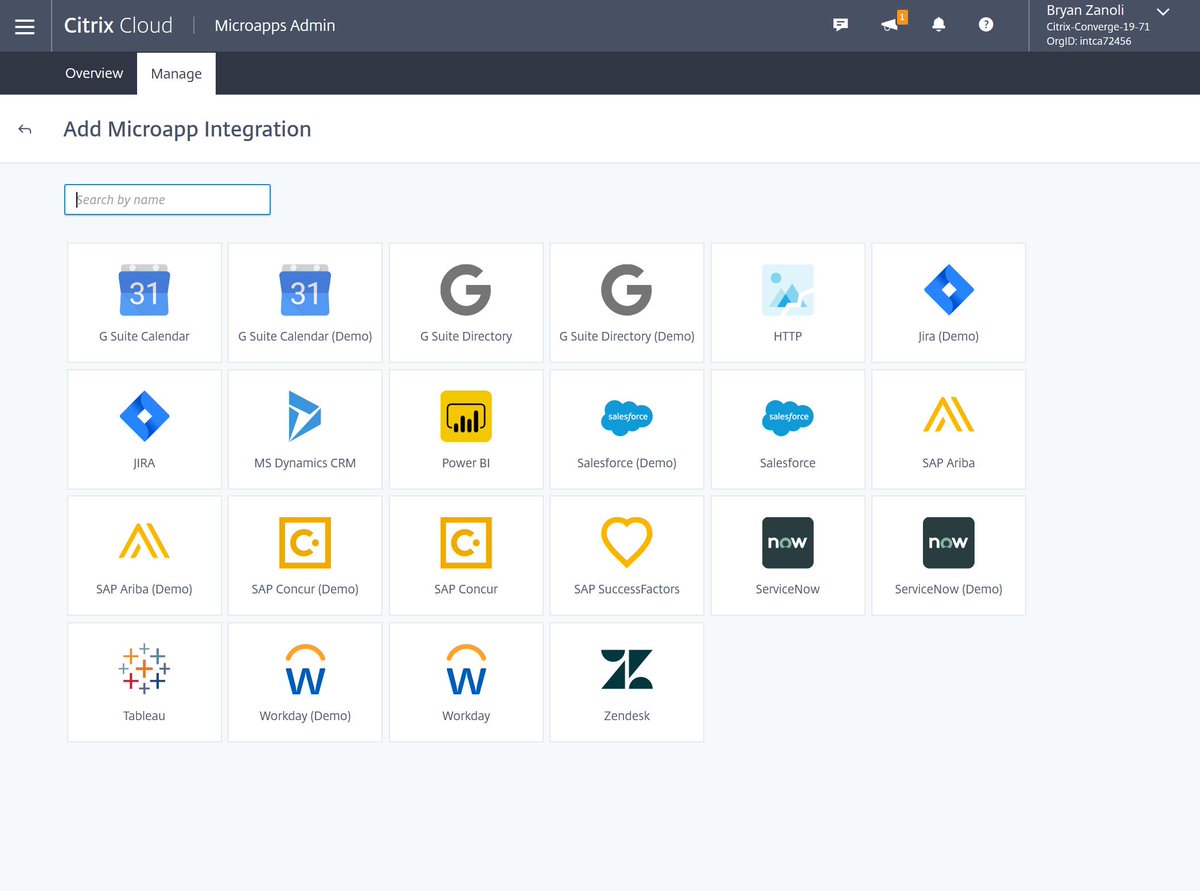
Task: Click the "HTTP" tile label
Action: click(788, 337)
